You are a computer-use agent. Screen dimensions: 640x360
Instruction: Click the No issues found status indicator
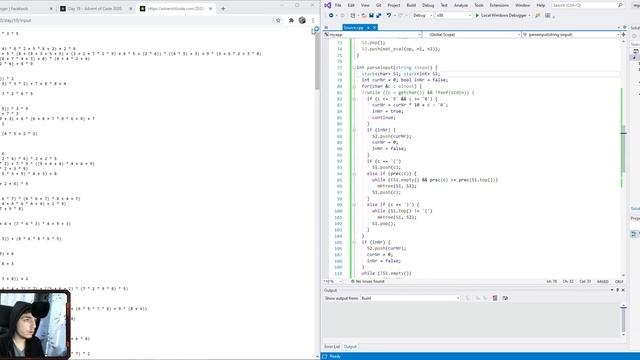(x=367, y=282)
